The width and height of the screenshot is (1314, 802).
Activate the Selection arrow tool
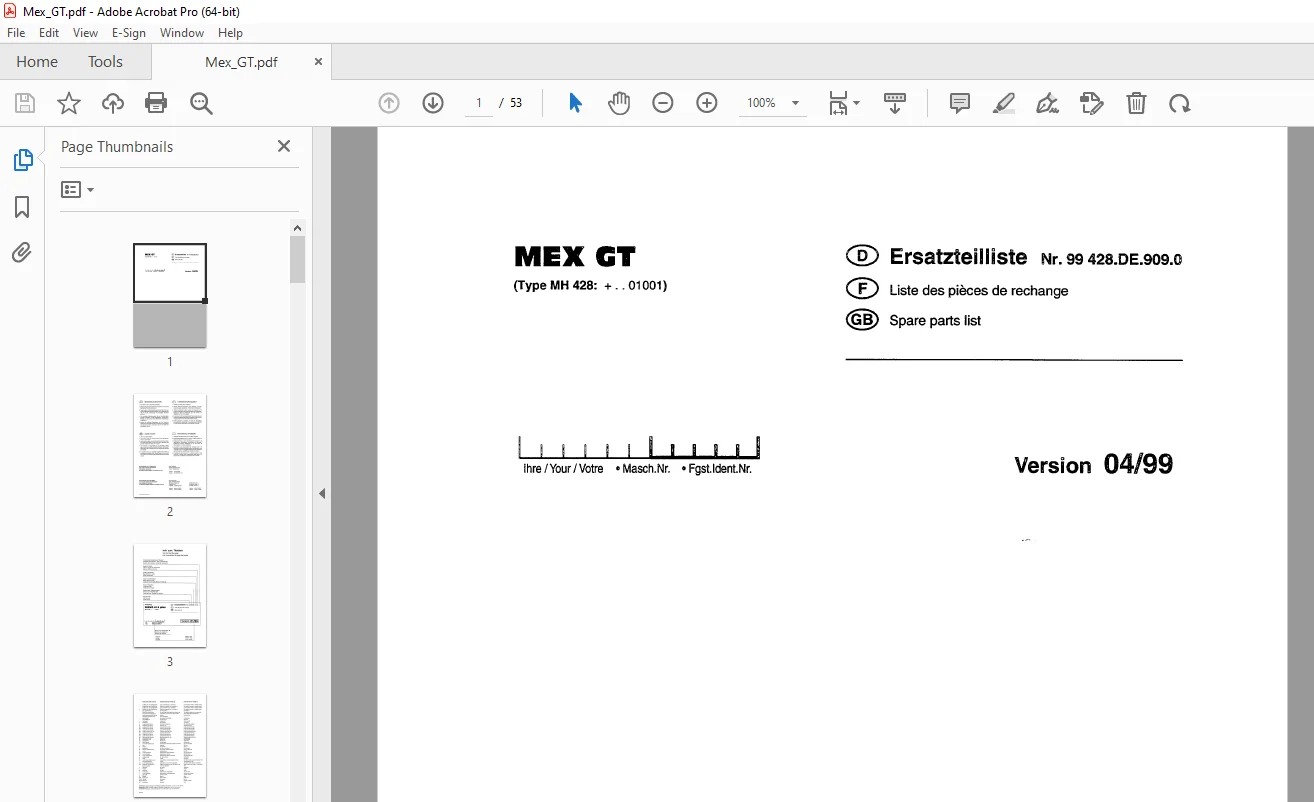575,103
